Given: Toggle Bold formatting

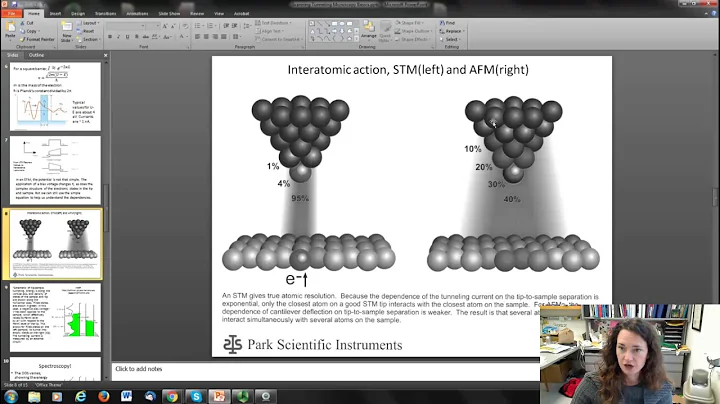Looking at the screenshot, I should 110,37.
